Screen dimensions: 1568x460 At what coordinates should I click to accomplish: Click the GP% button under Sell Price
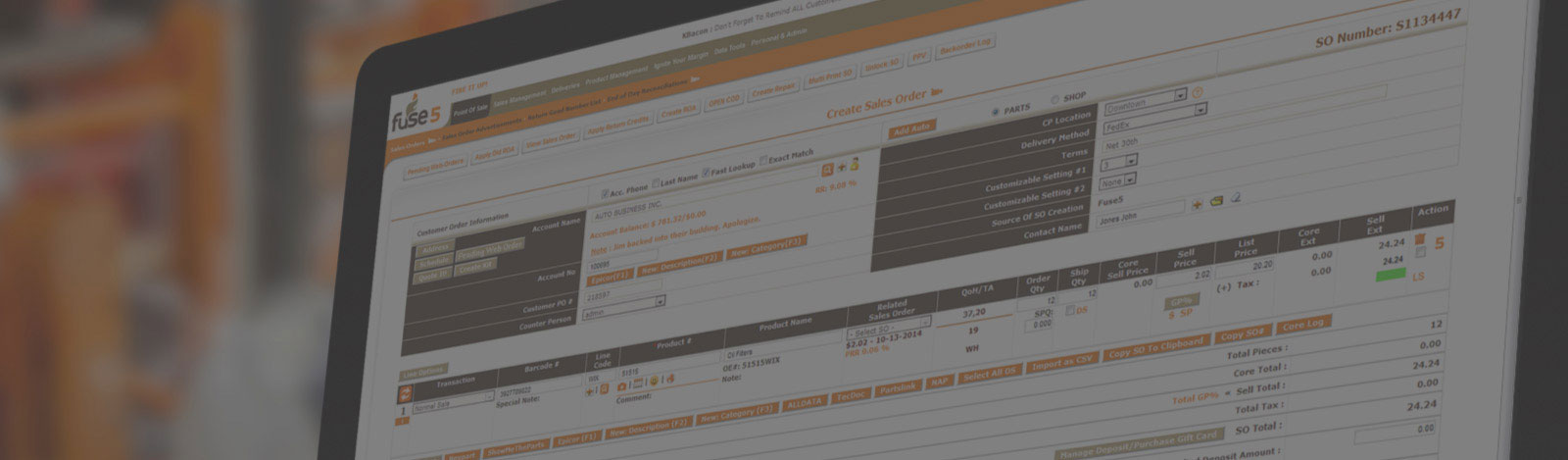(x=1181, y=301)
